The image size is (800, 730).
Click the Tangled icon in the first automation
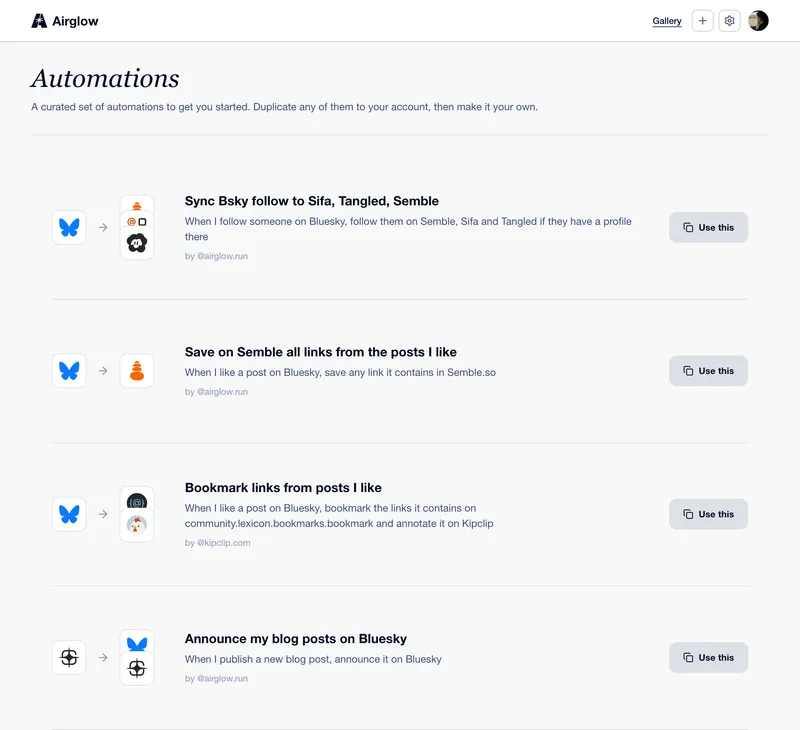tap(137, 243)
